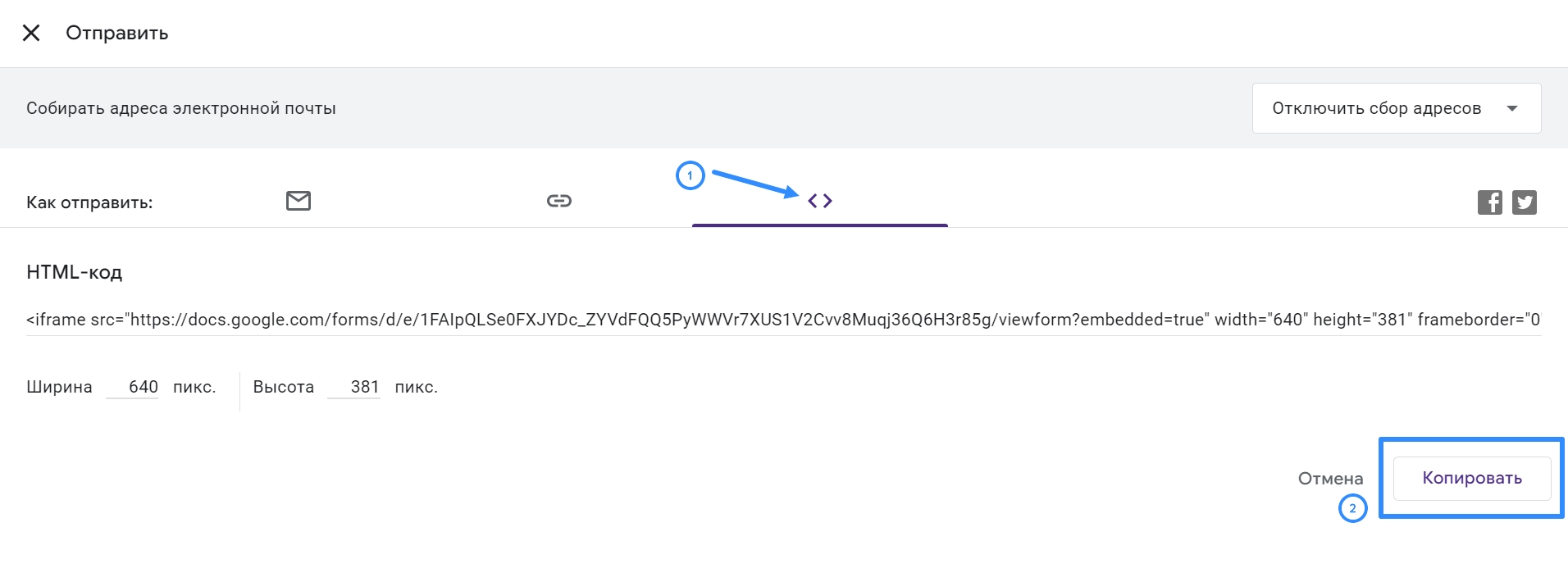Close the Отправить dialog with X
The width and height of the screenshot is (1568, 568).
click(31, 33)
